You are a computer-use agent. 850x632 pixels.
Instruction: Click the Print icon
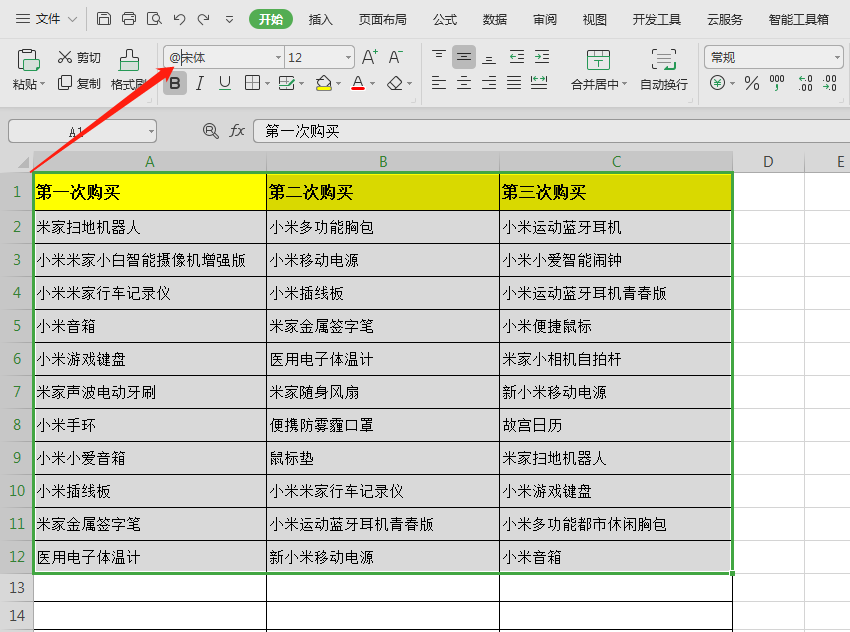pos(129,19)
